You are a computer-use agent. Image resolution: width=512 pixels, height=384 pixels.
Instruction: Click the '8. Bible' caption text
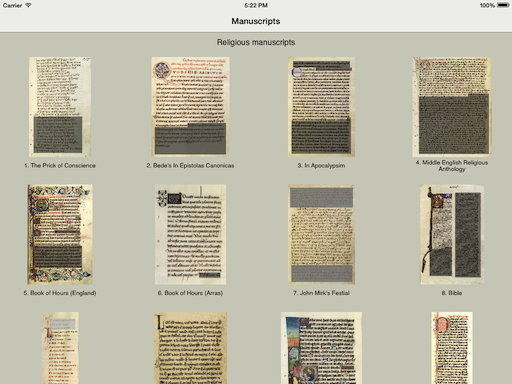click(452, 293)
